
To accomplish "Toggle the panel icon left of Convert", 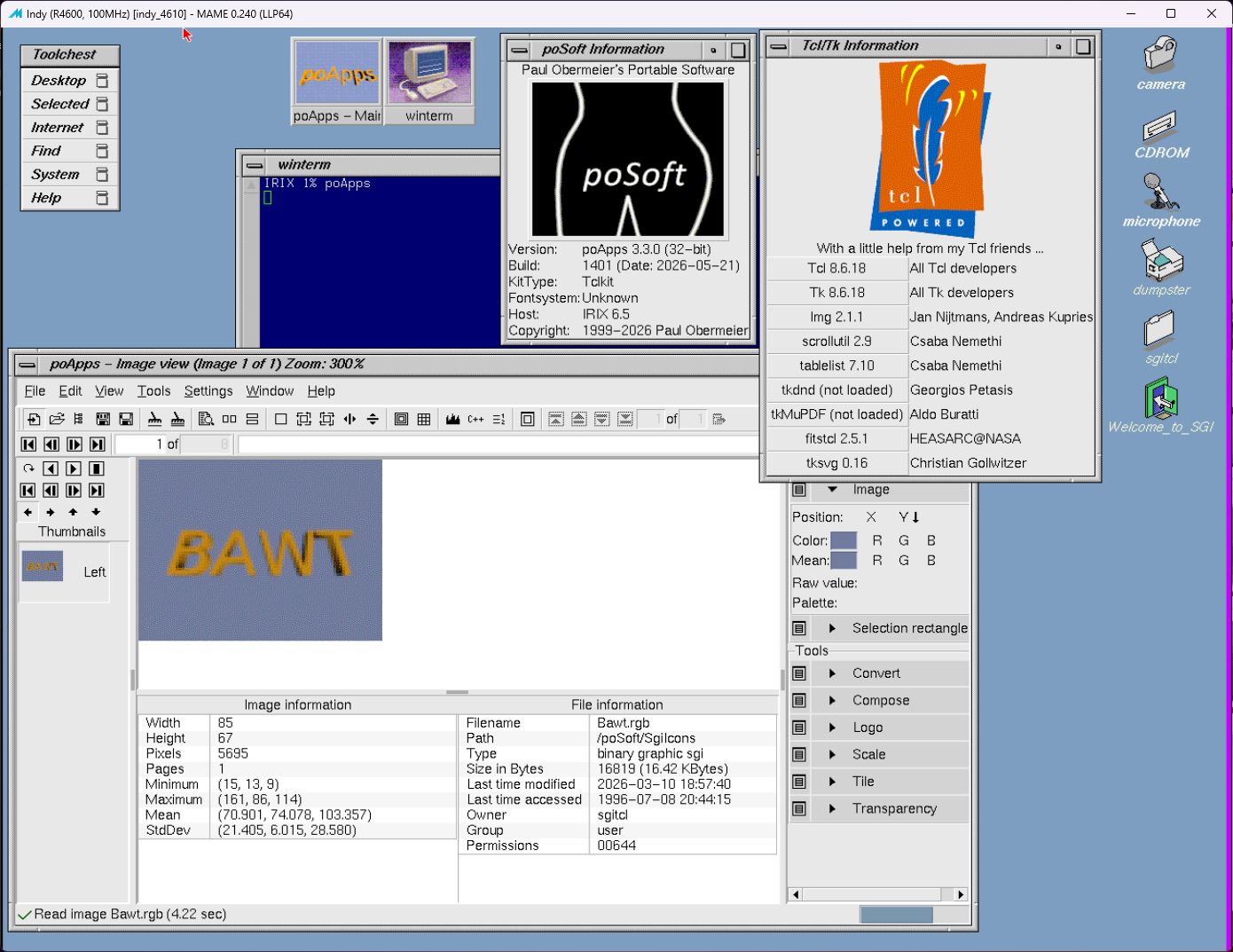I will tap(799, 673).
